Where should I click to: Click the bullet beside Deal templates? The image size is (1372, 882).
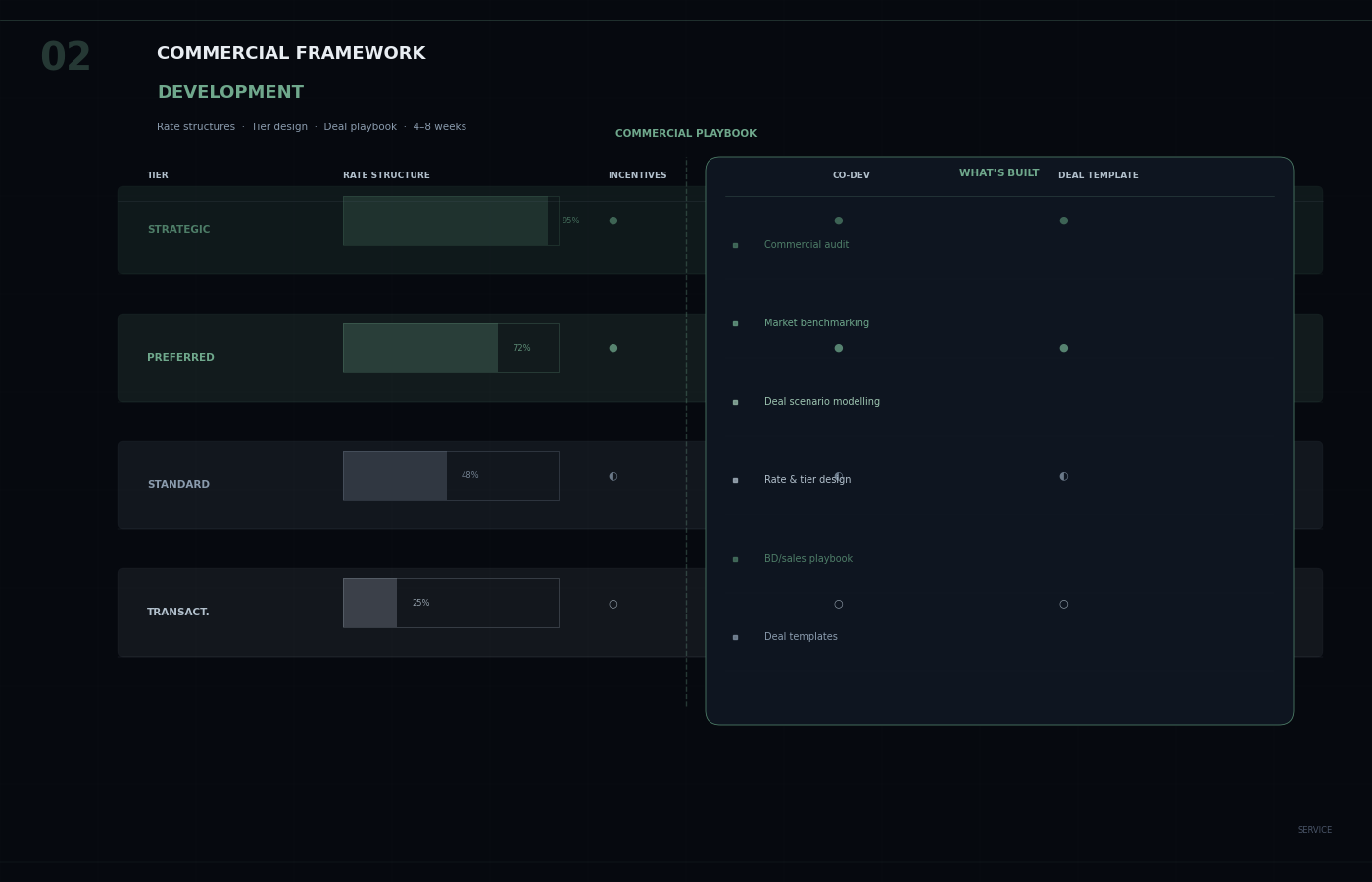tap(735, 637)
